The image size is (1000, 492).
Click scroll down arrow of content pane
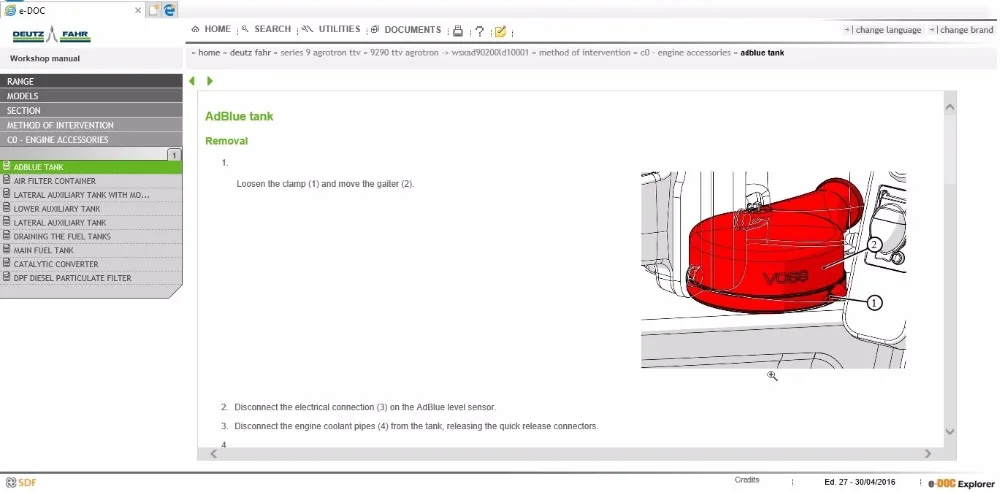click(950, 432)
